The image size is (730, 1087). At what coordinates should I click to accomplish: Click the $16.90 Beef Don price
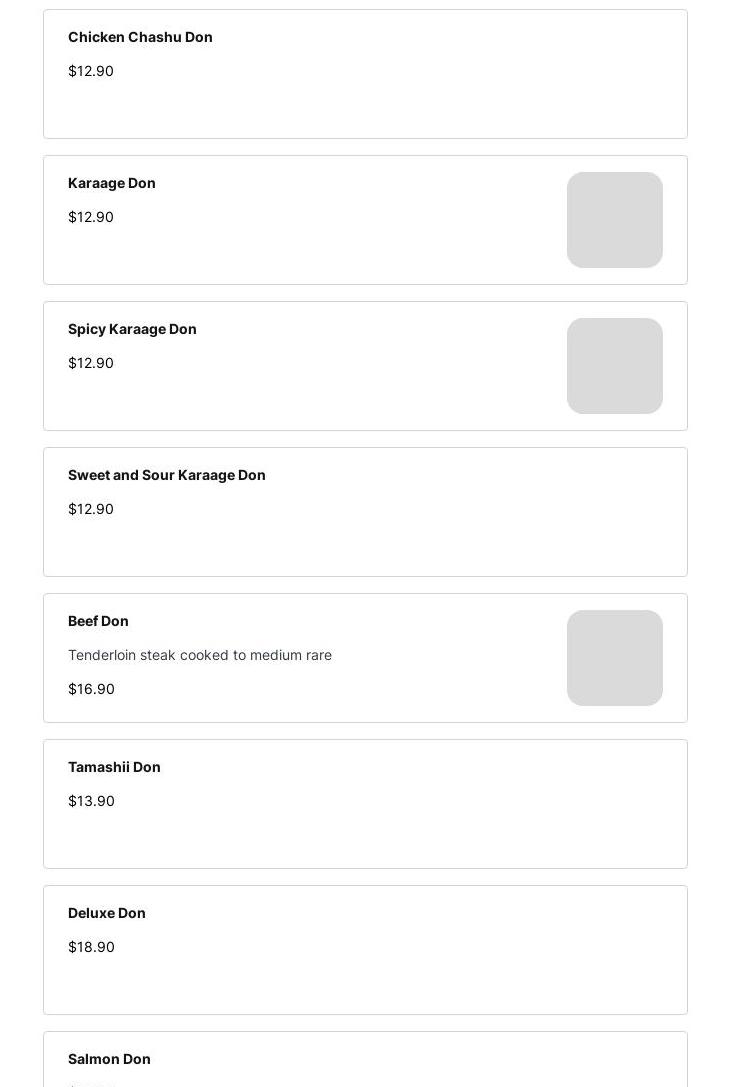click(x=91, y=689)
